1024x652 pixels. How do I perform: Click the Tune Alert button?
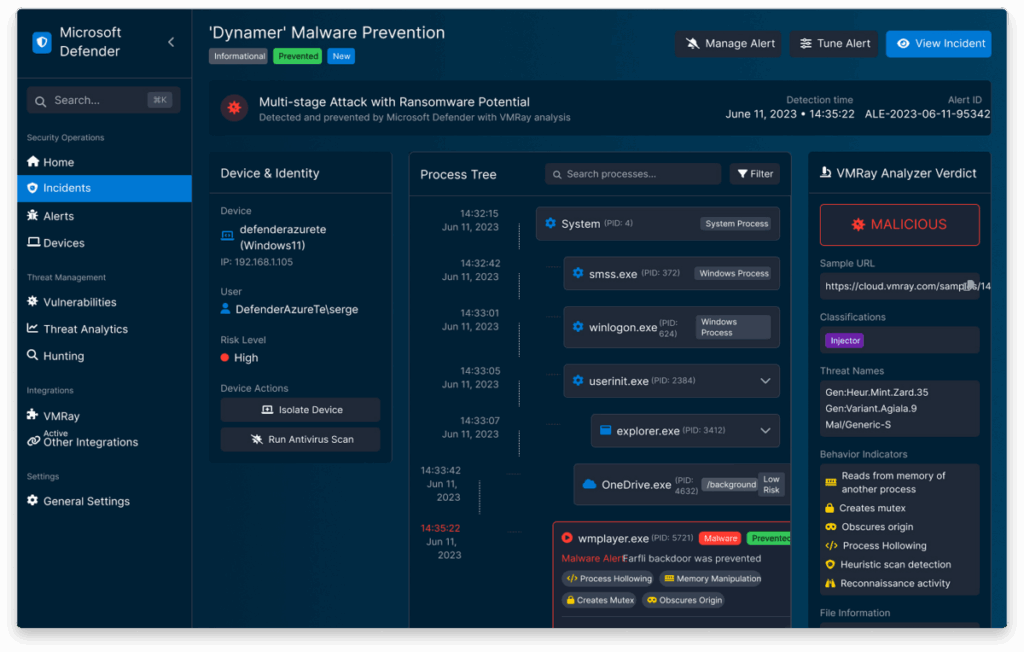(x=835, y=44)
